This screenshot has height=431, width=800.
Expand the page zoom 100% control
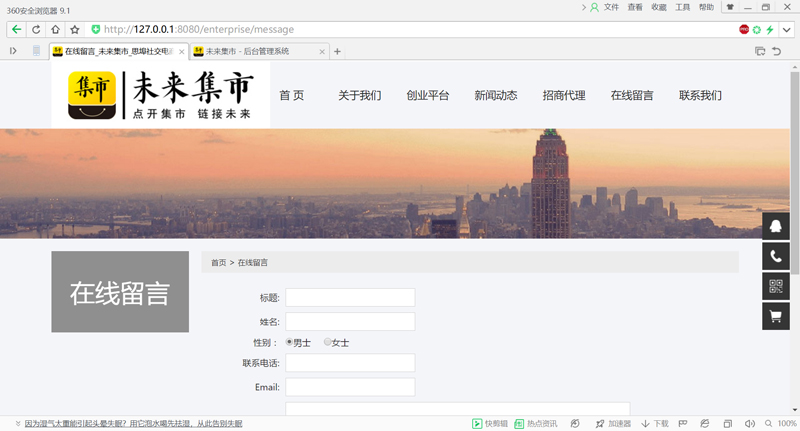coord(786,423)
